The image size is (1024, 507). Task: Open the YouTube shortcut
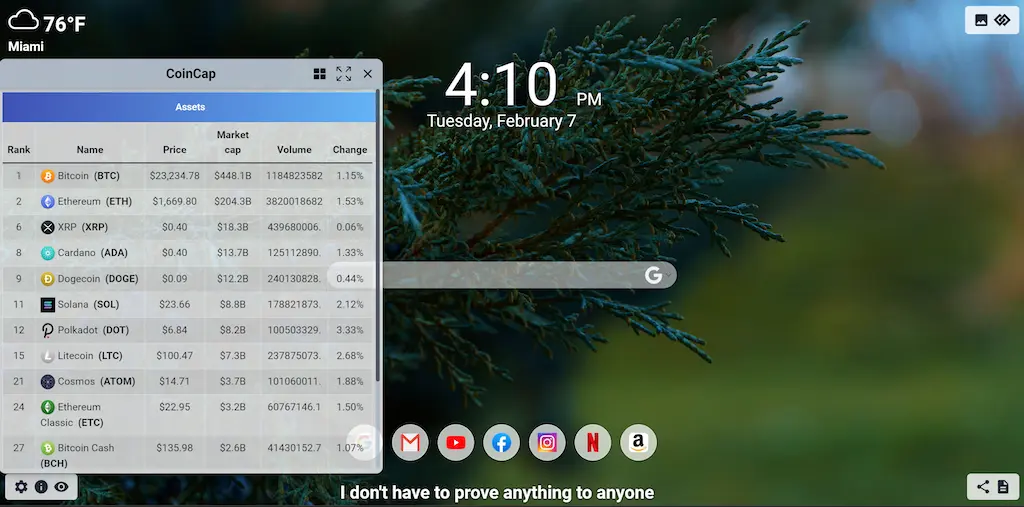456,443
